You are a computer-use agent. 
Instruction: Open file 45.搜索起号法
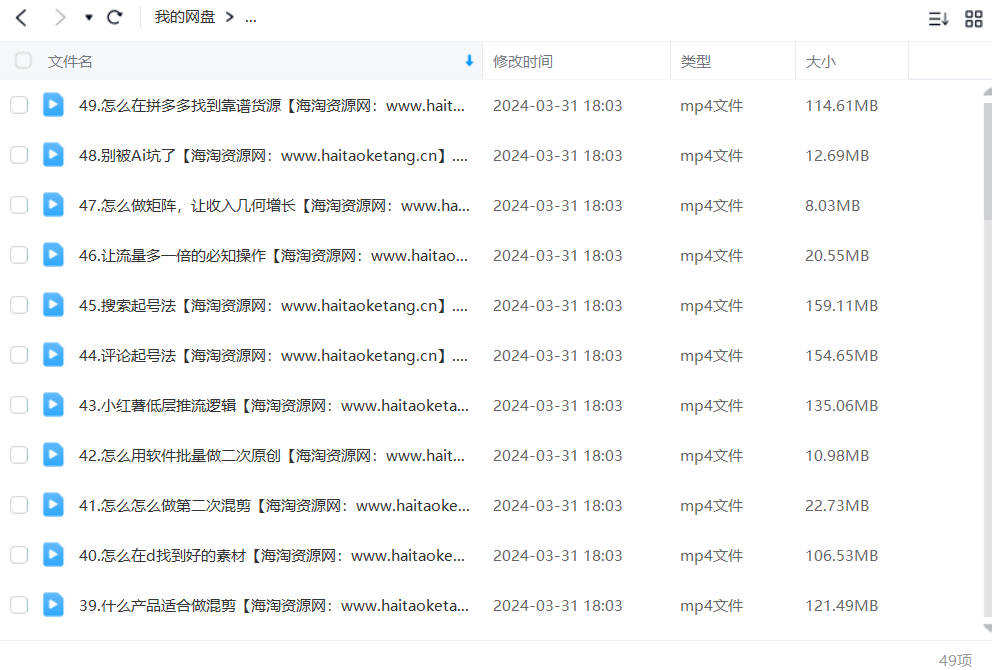(273, 306)
